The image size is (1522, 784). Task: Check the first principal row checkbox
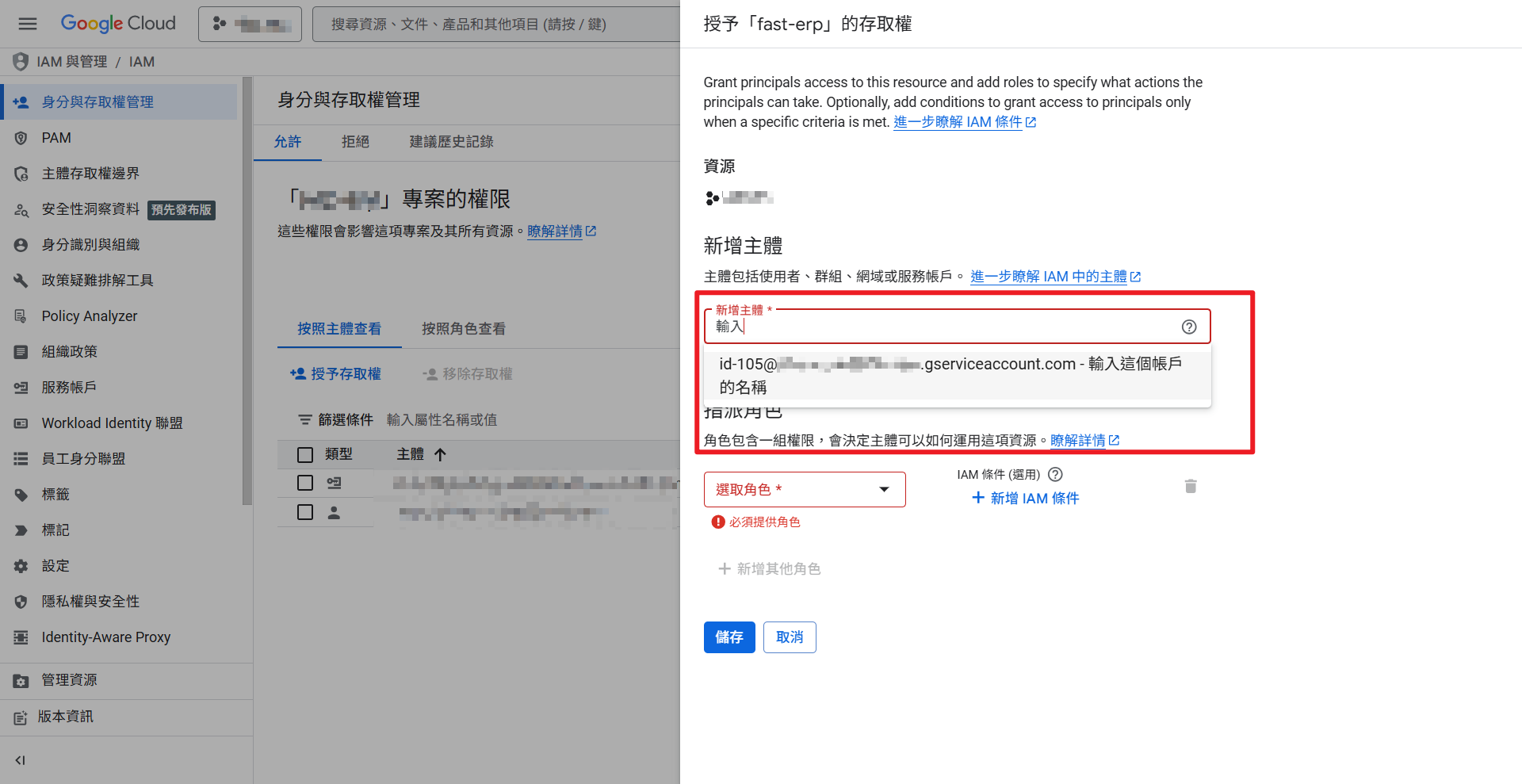(305, 483)
